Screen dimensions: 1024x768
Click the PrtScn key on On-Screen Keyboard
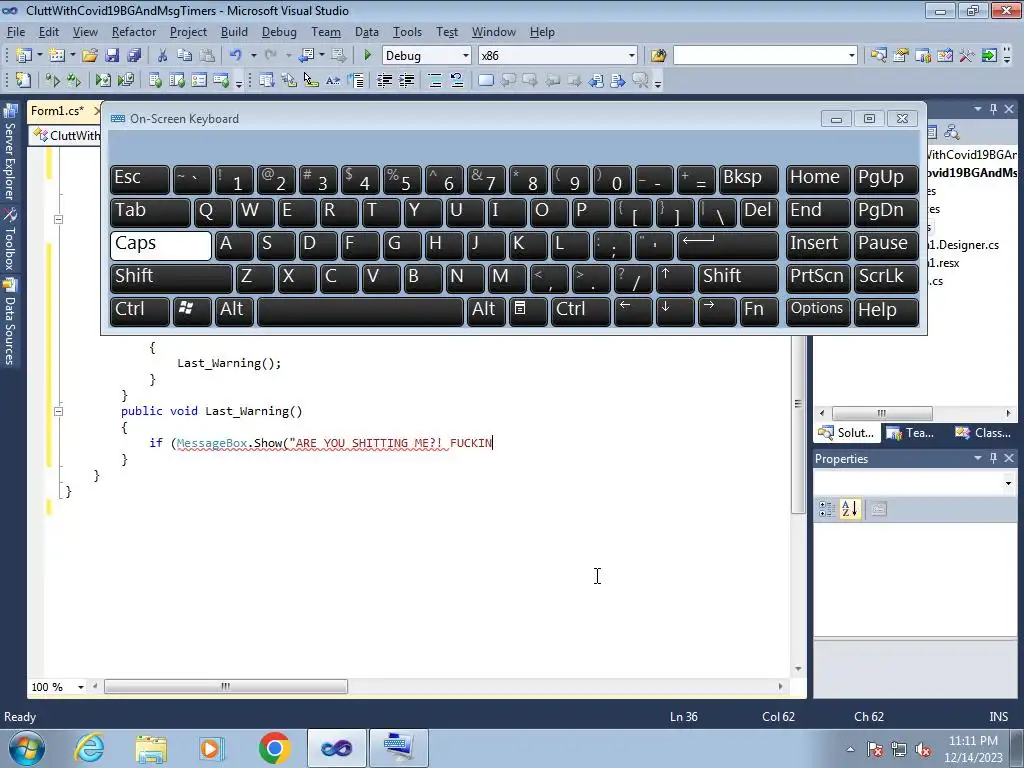click(x=818, y=278)
